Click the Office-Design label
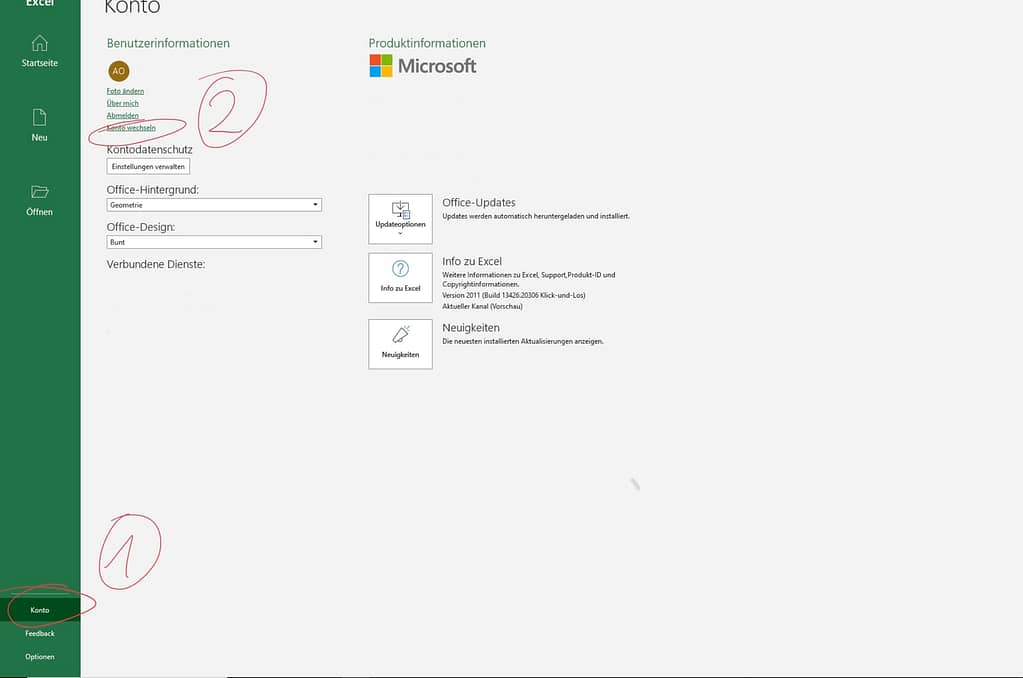Screen dimensions: 1023x678 141,227
